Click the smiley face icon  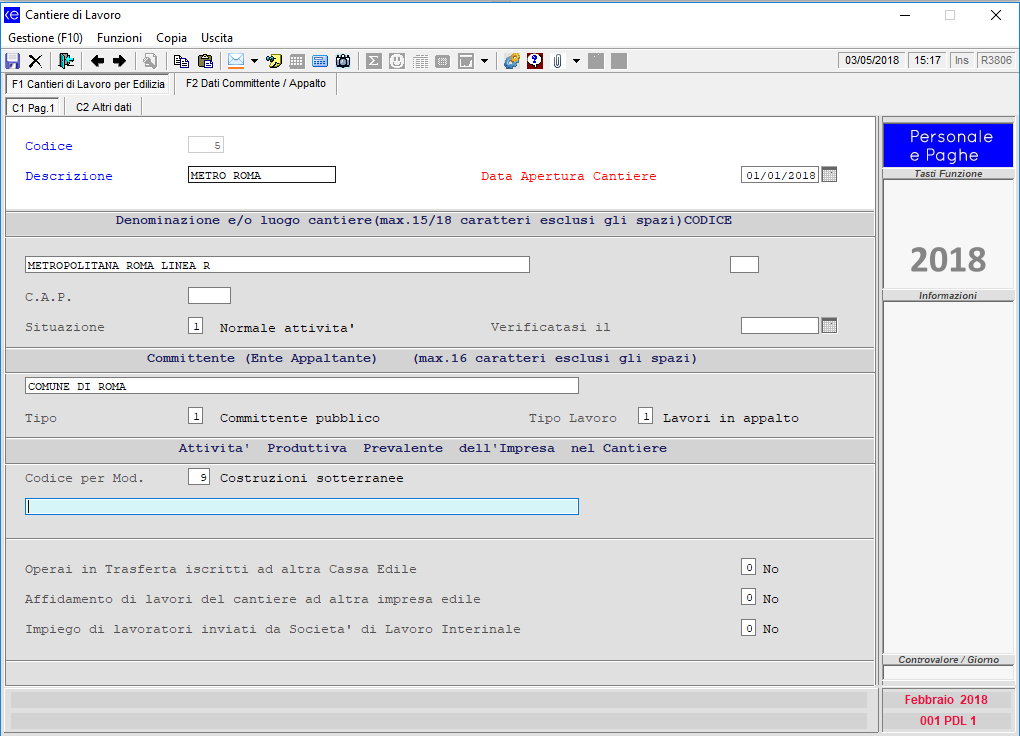coord(397,61)
